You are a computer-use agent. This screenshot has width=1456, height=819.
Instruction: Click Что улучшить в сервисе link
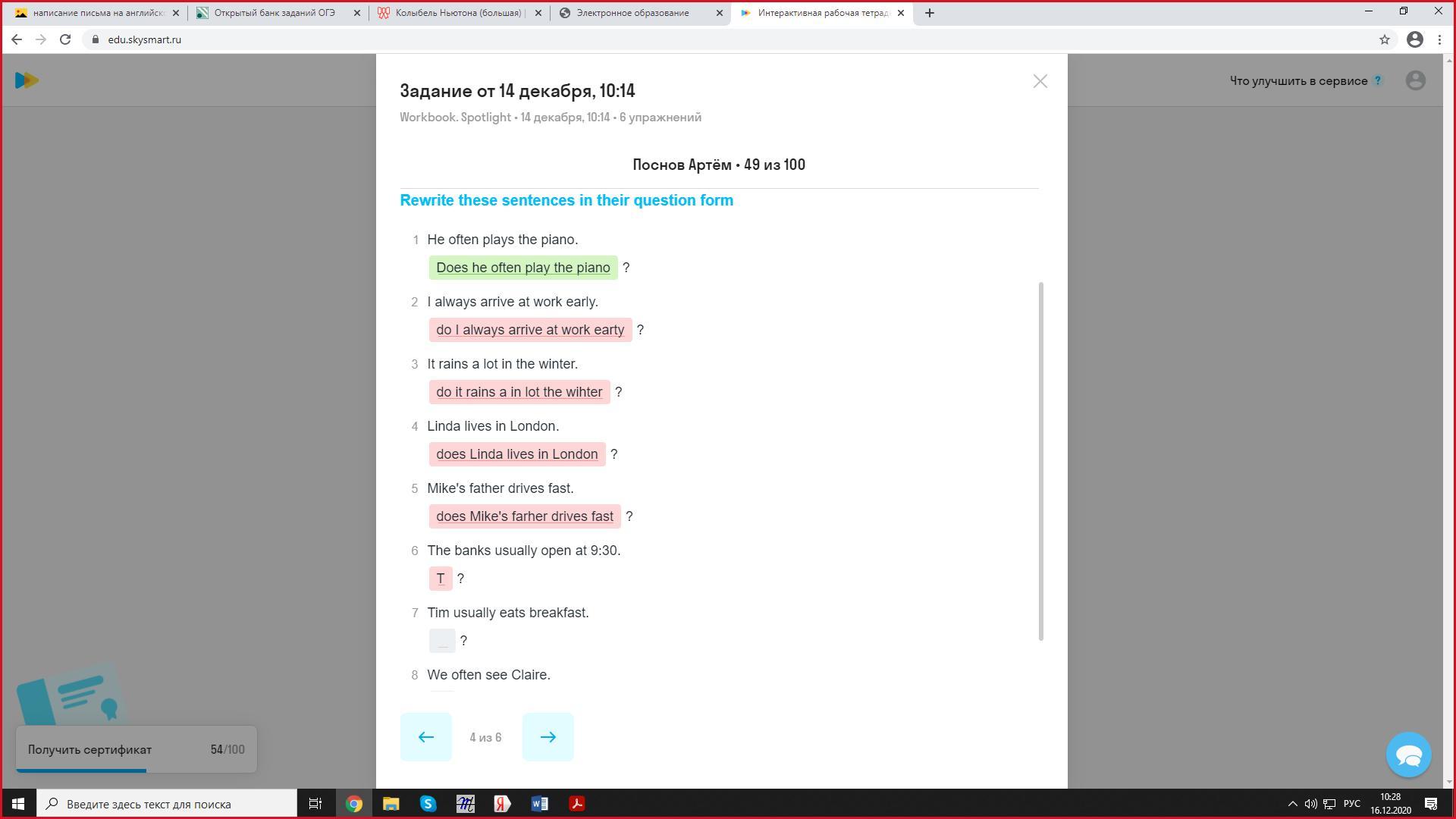pyautogui.click(x=1298, y=81)
